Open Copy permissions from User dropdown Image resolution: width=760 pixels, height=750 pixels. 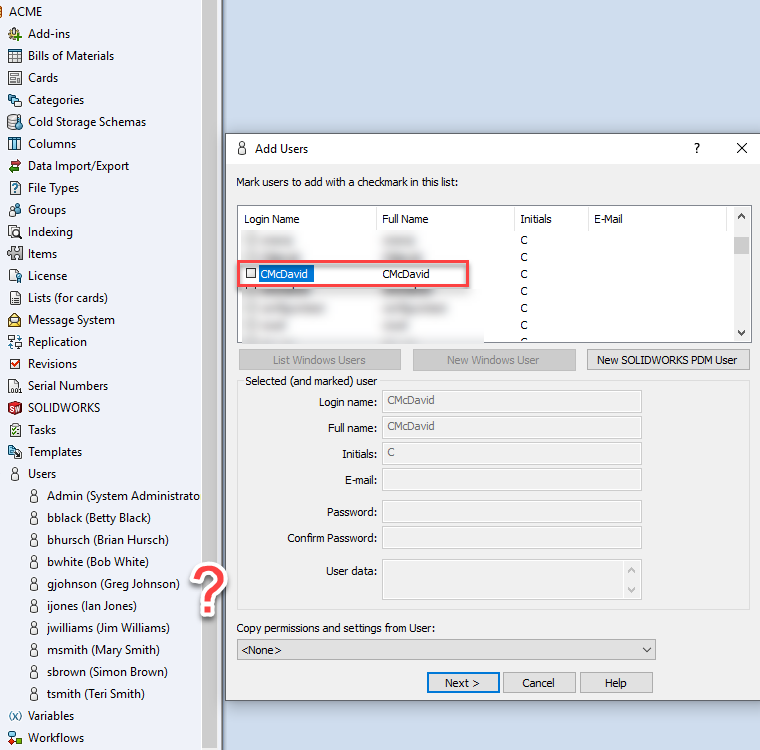pyautogui.click(x=446, y=650)
